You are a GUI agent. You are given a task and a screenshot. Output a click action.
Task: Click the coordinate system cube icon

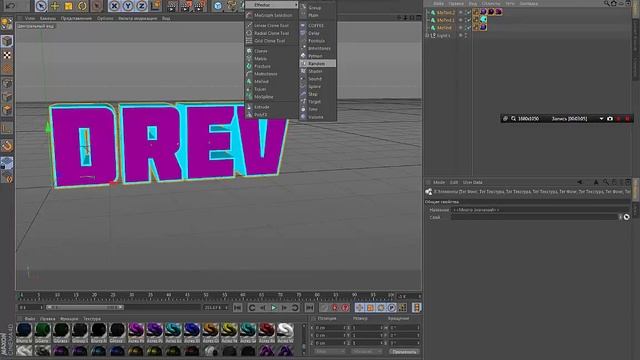pyautogui.click(x=156, y=6)
